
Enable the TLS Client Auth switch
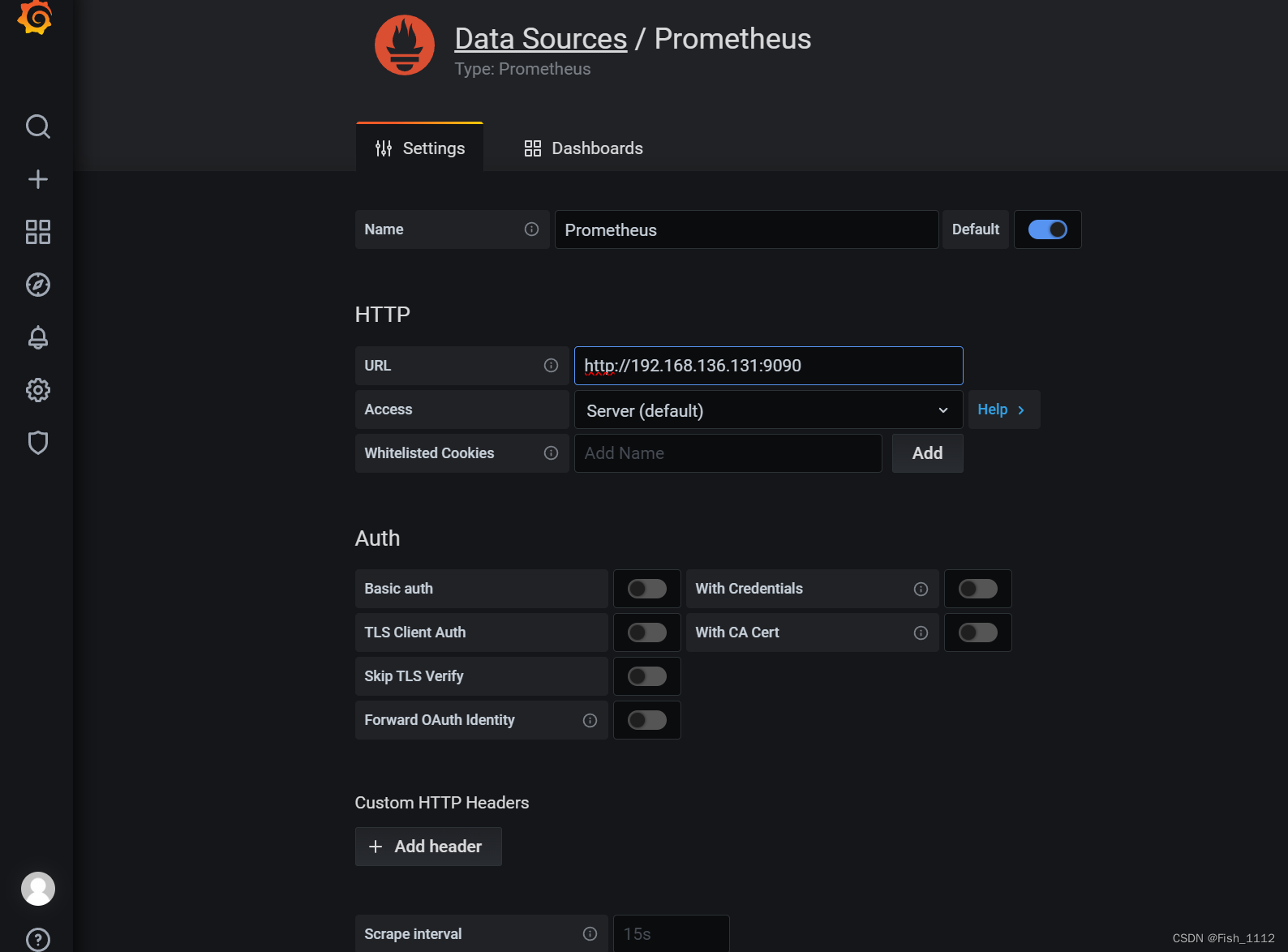[647, 633]
